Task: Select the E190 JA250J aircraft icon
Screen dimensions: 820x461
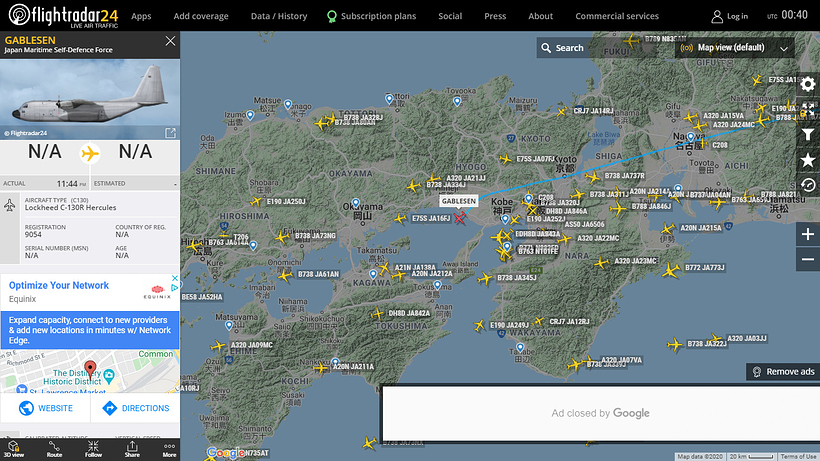Action: click(x=256, y=201)
